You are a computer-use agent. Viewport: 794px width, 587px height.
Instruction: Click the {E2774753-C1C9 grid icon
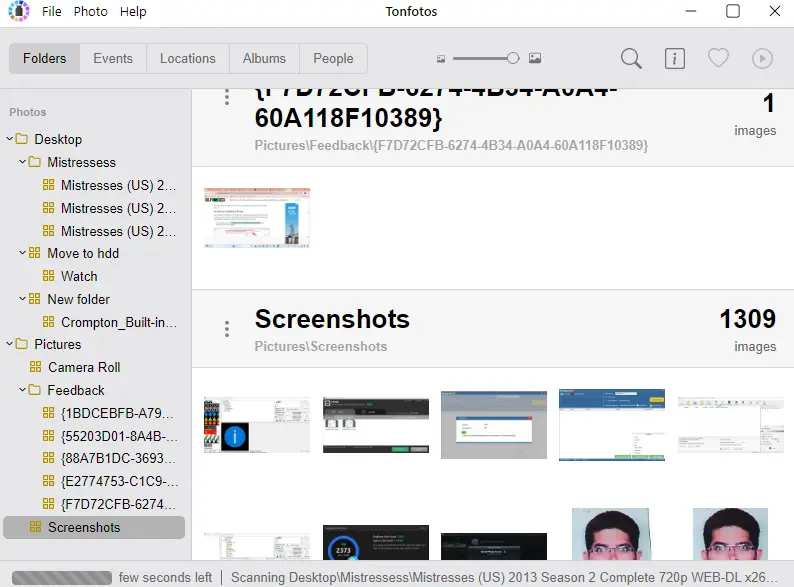pyautogui.click(x=48, y=481)
